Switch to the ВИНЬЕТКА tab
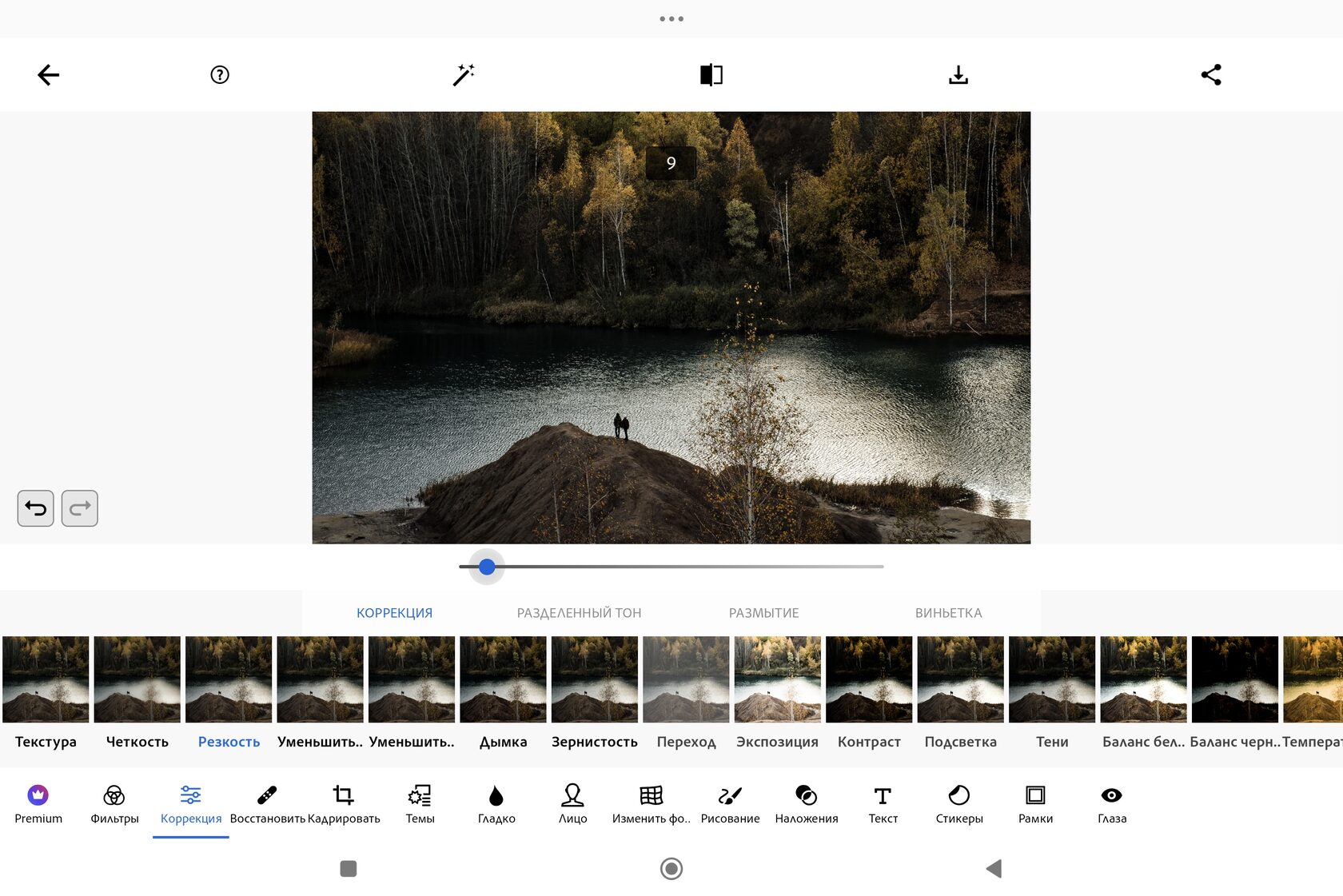Screen dimensions: 1343x896 pos(948,613)
